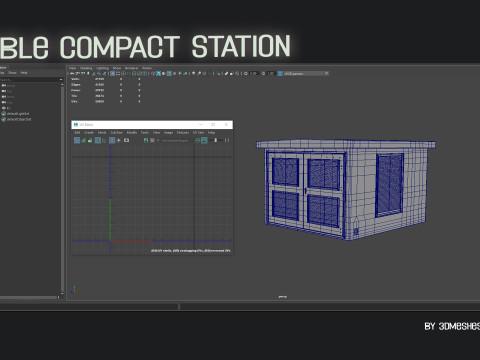480x360 pixels.
Task: Click the station wireframe model in viewport
Action: click(x=346, y=189)
